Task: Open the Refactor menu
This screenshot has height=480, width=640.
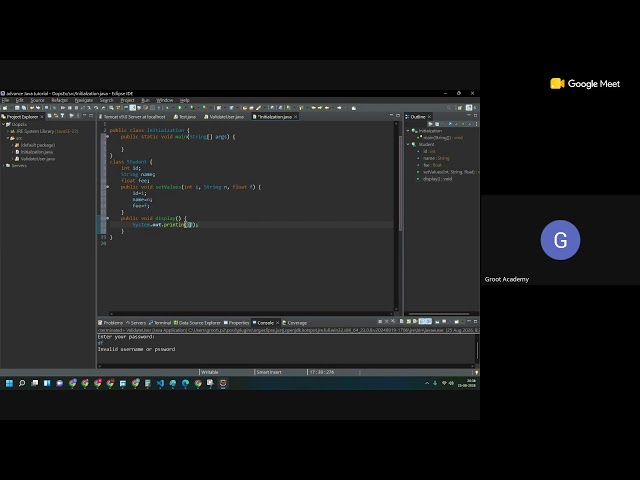Action: coord(59,100)
